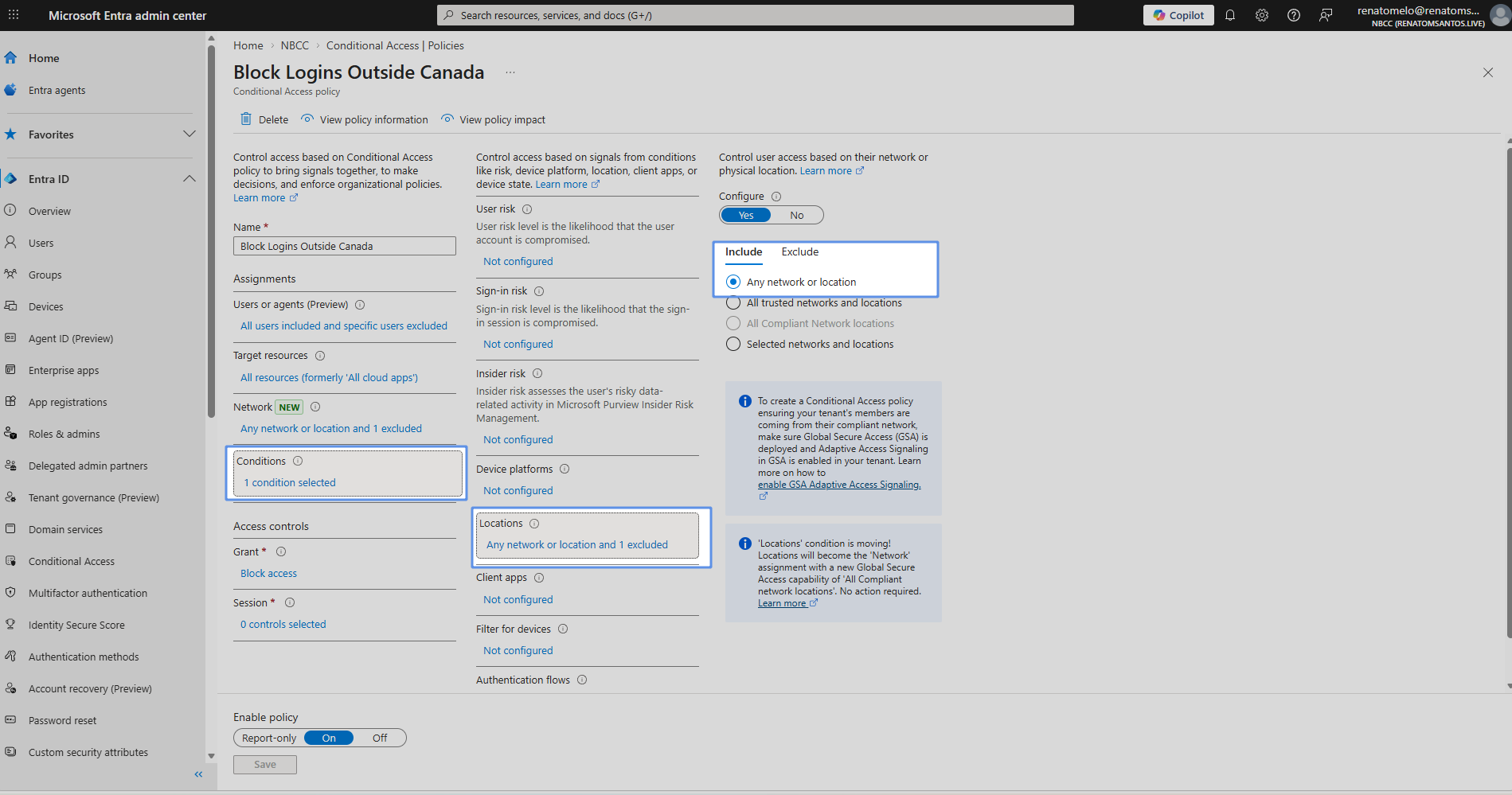Screen dimensions: 1512x795
Task: Click the Multifactor authentication shield icon
Action: click(10, 593)
